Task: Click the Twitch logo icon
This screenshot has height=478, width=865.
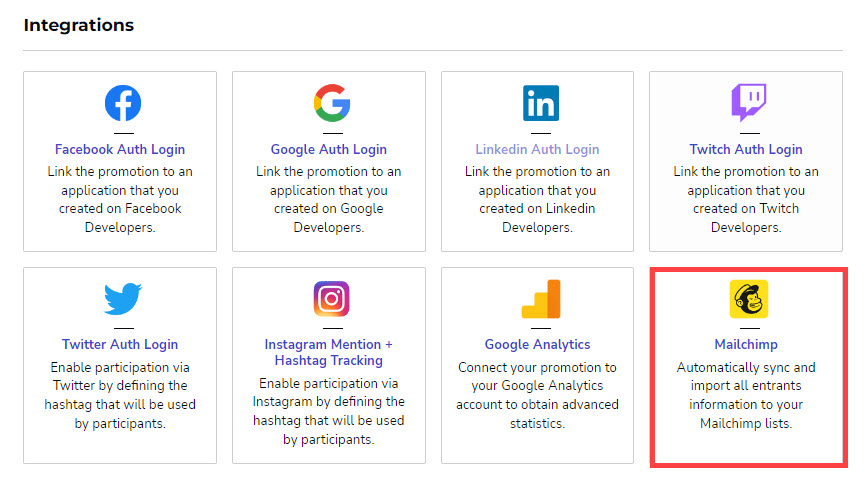Action: point(747,103)
